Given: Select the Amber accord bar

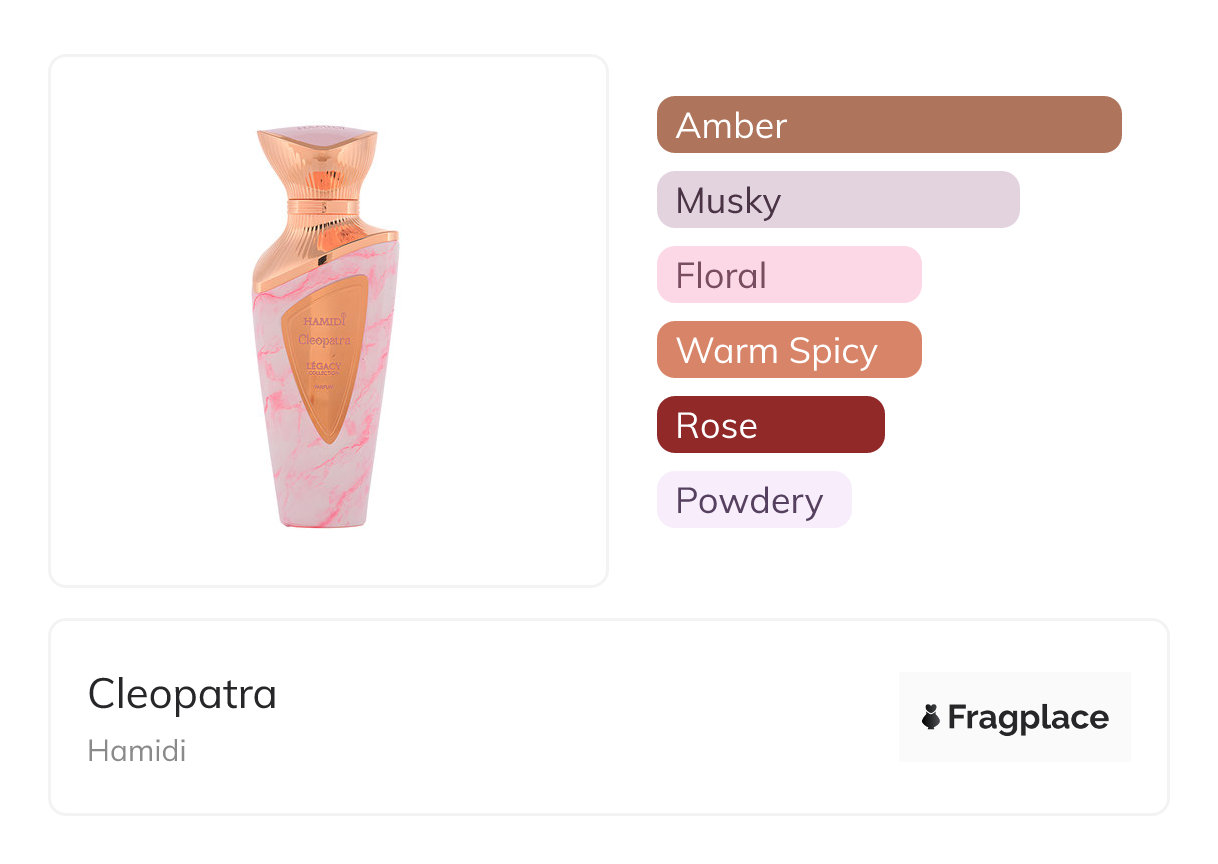Looking at the screenshot, I should pos(888,125).
